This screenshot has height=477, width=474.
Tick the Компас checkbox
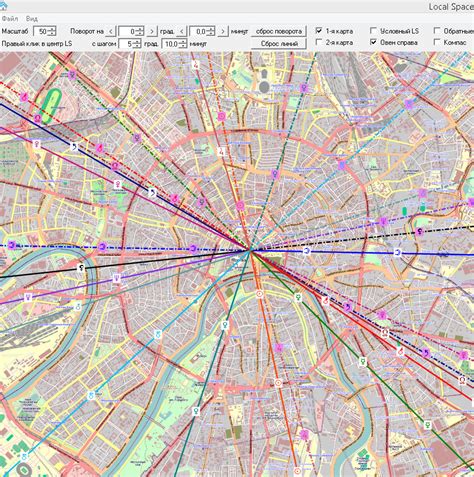point(437,42)
